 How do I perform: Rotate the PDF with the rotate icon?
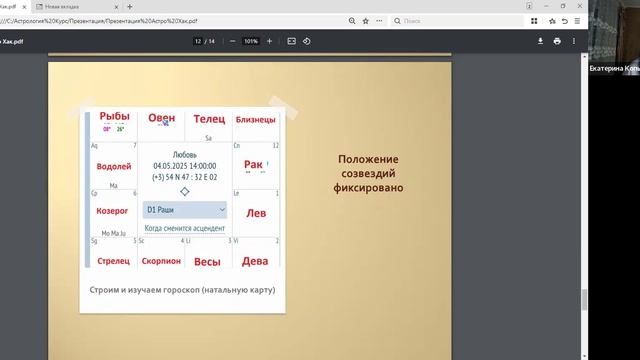coord(307,41)
